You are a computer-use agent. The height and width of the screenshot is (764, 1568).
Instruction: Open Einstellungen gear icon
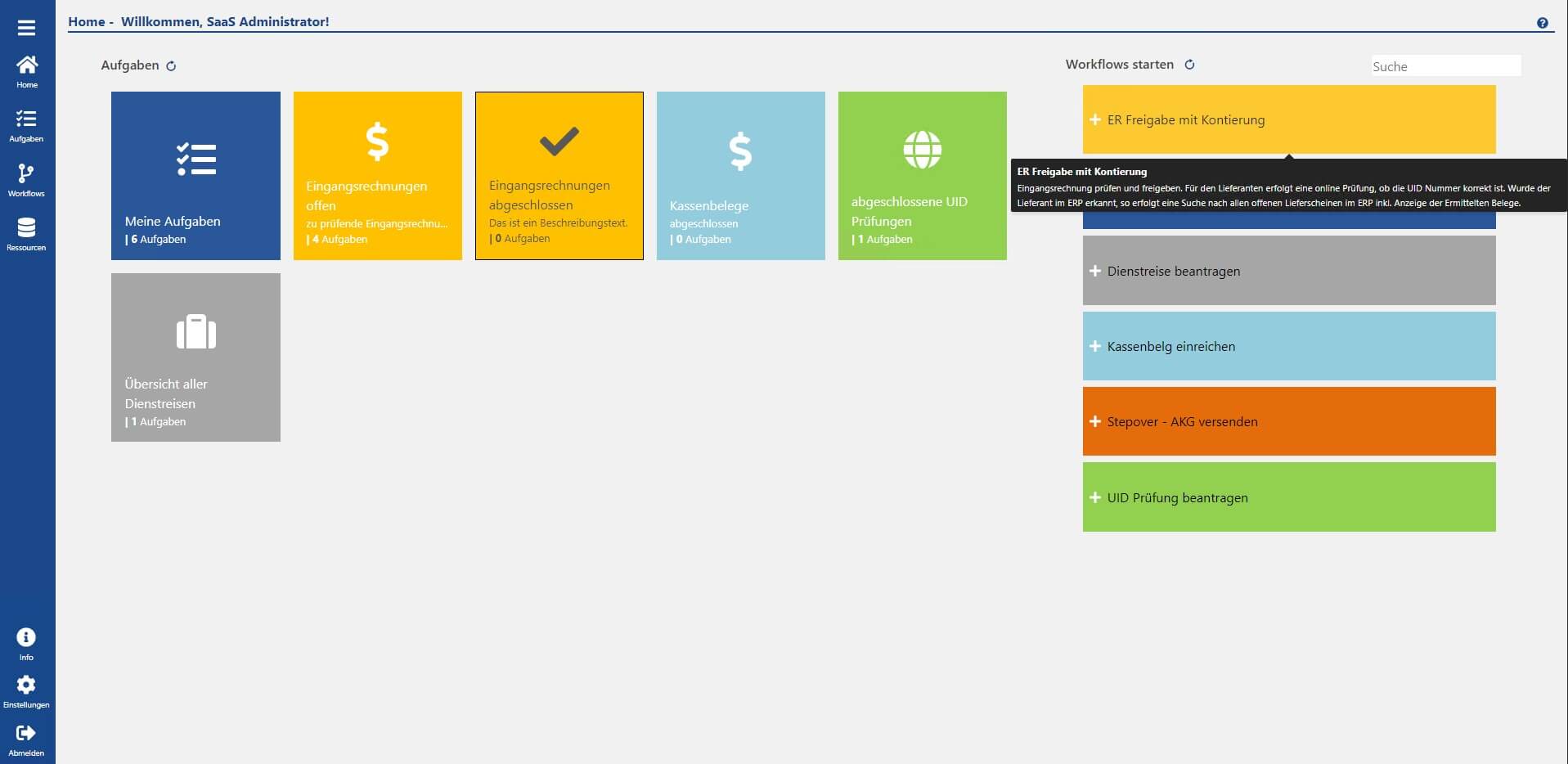pyautogui.click(x=26, y=691)
